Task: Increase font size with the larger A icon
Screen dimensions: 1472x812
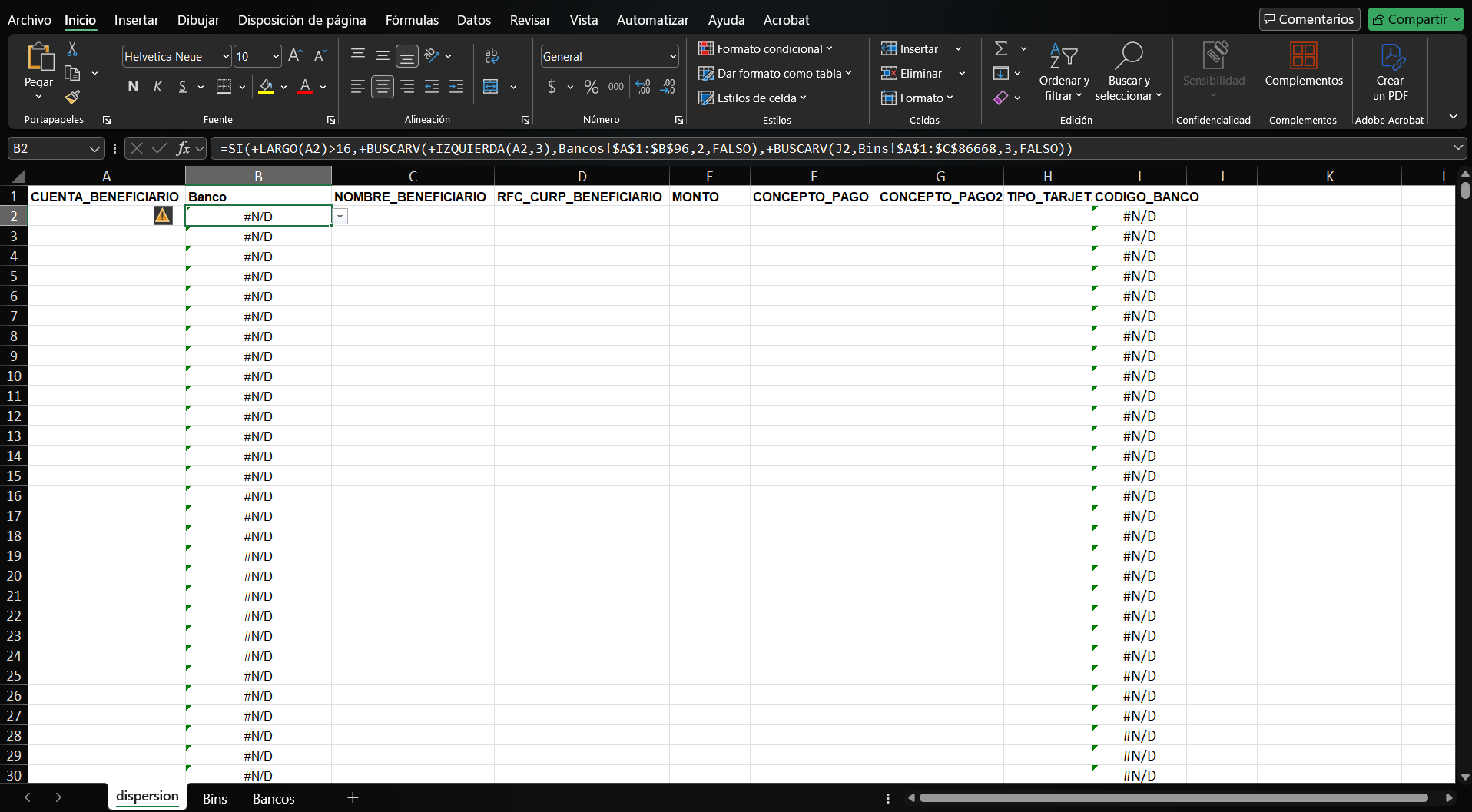Action: [295, 55]
